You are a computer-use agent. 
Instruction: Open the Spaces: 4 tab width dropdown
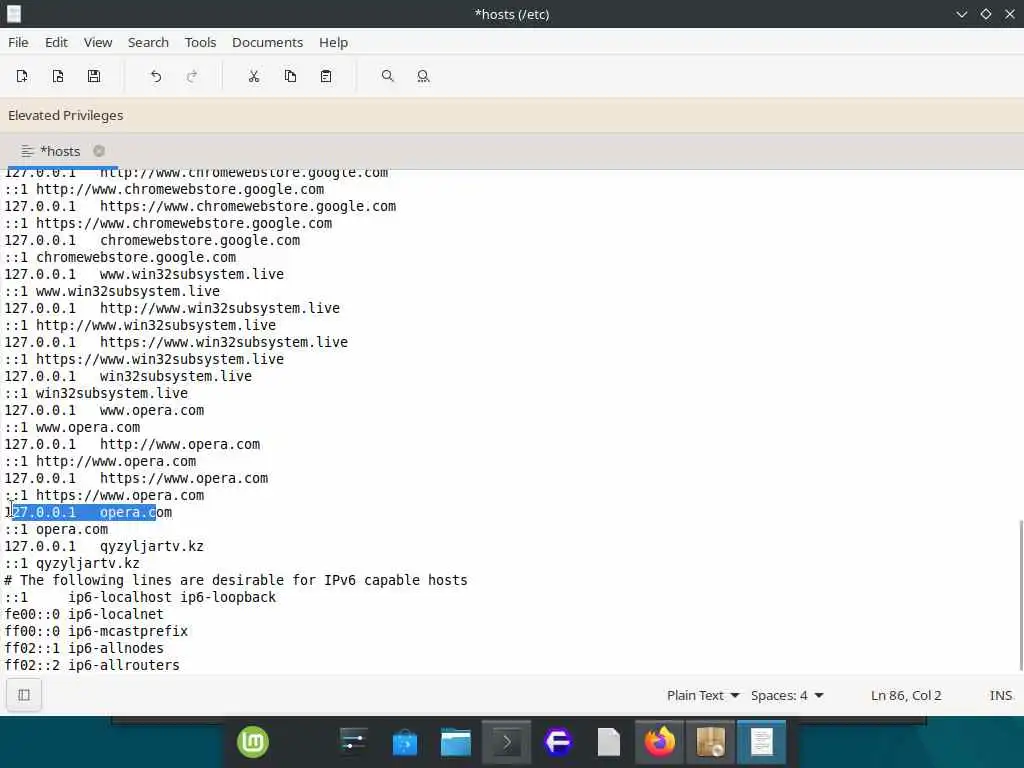[787, 696]
